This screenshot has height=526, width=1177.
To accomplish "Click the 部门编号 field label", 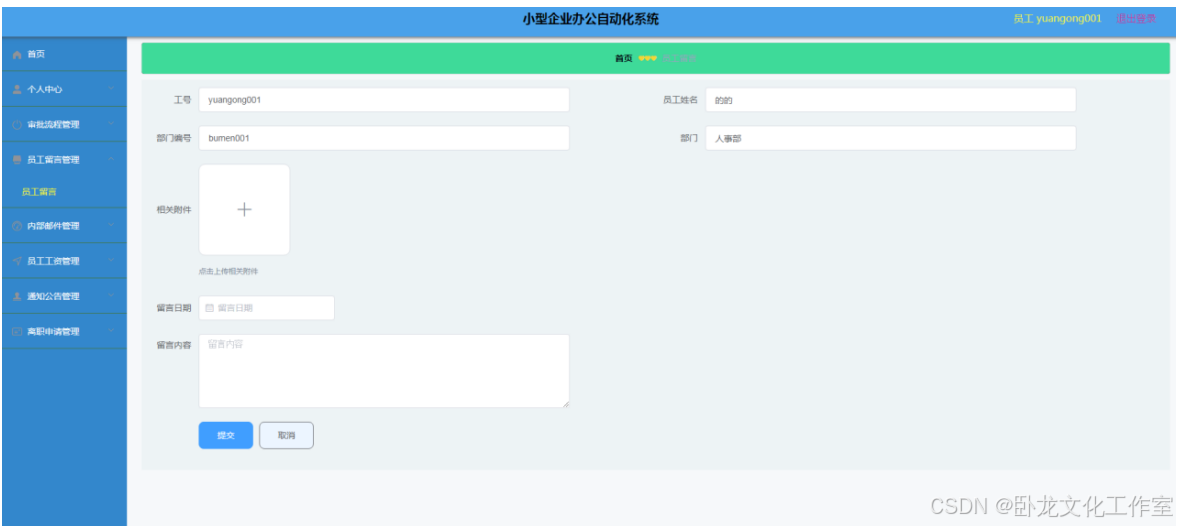I will pyautogui.click(x=173, y=138).
